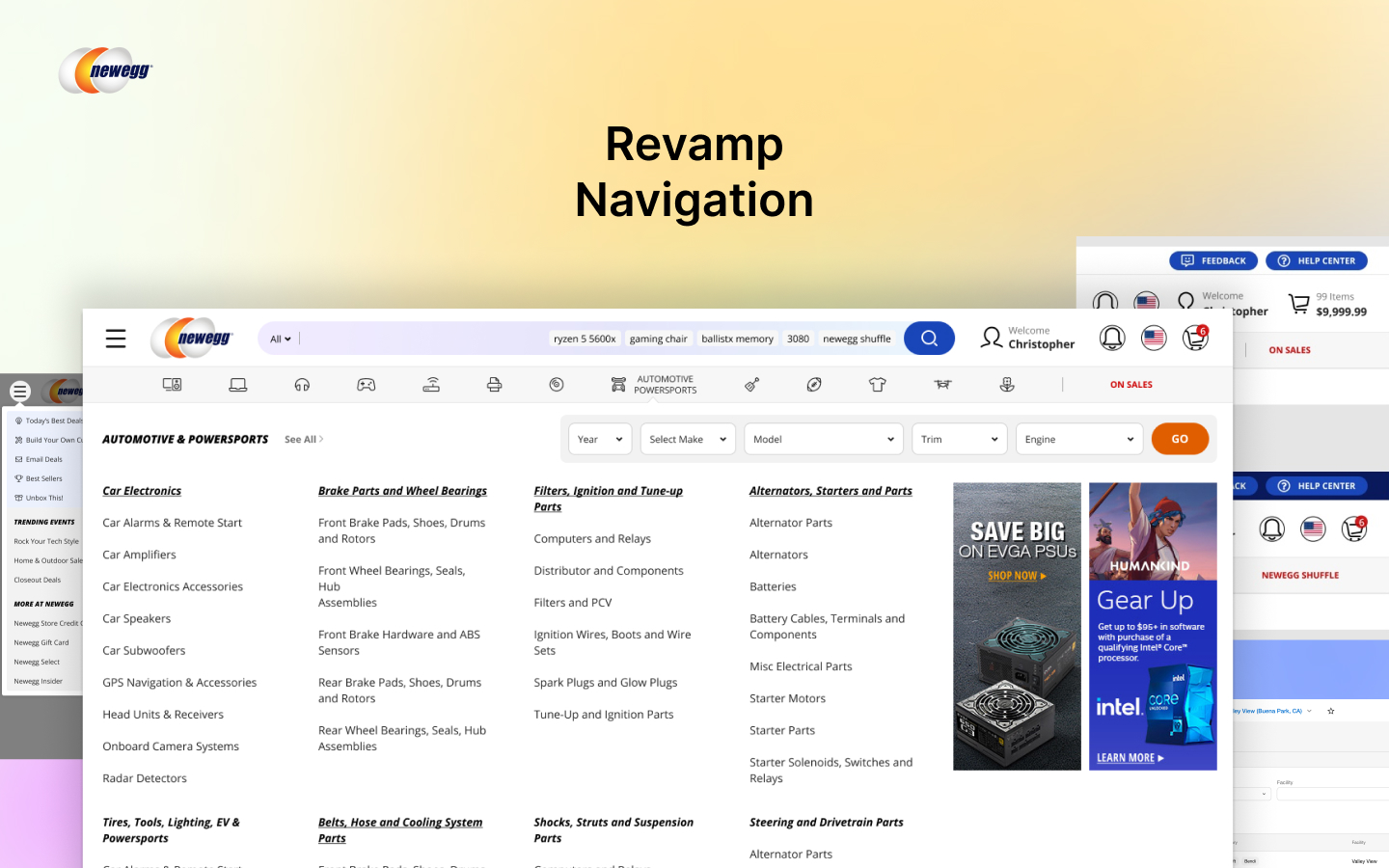Click the orange GO button

1180,439
